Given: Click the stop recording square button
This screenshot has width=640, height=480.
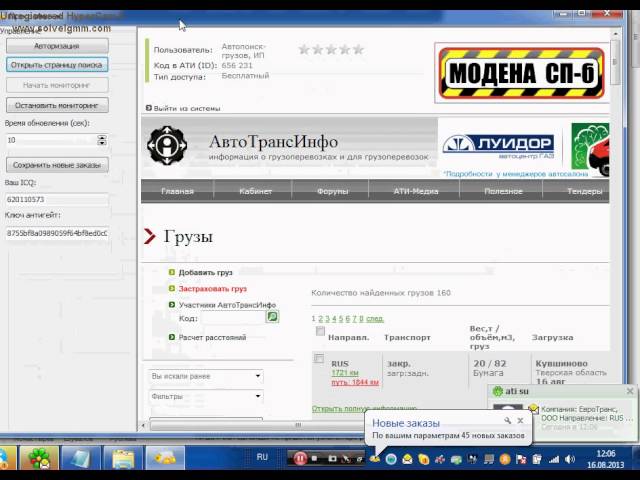Looking at the screenshot, I should [314, 459].
